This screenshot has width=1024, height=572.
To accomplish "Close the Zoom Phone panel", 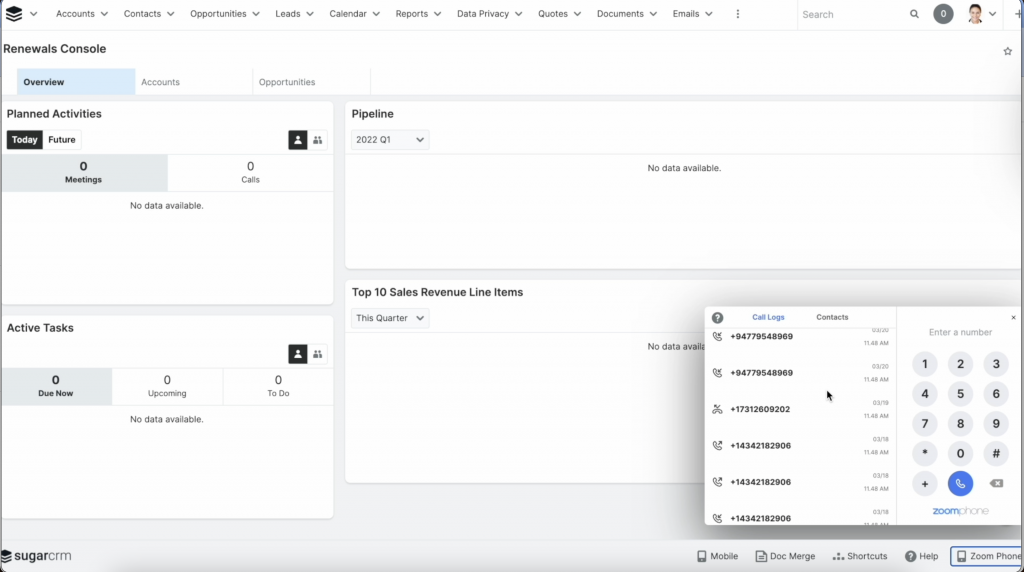I will click(x=1014, y=317).
